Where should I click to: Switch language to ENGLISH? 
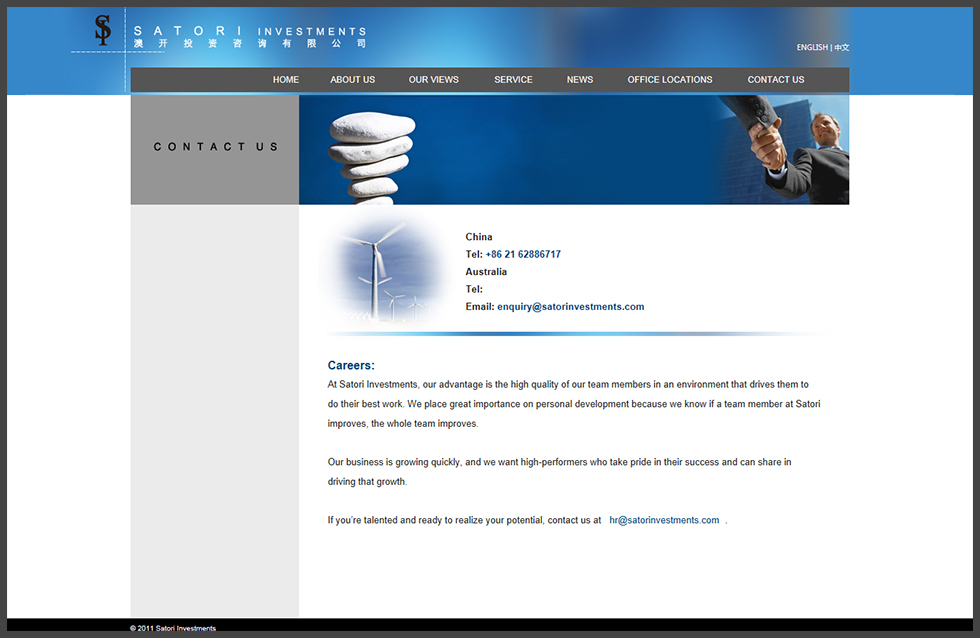coord(811,48)
